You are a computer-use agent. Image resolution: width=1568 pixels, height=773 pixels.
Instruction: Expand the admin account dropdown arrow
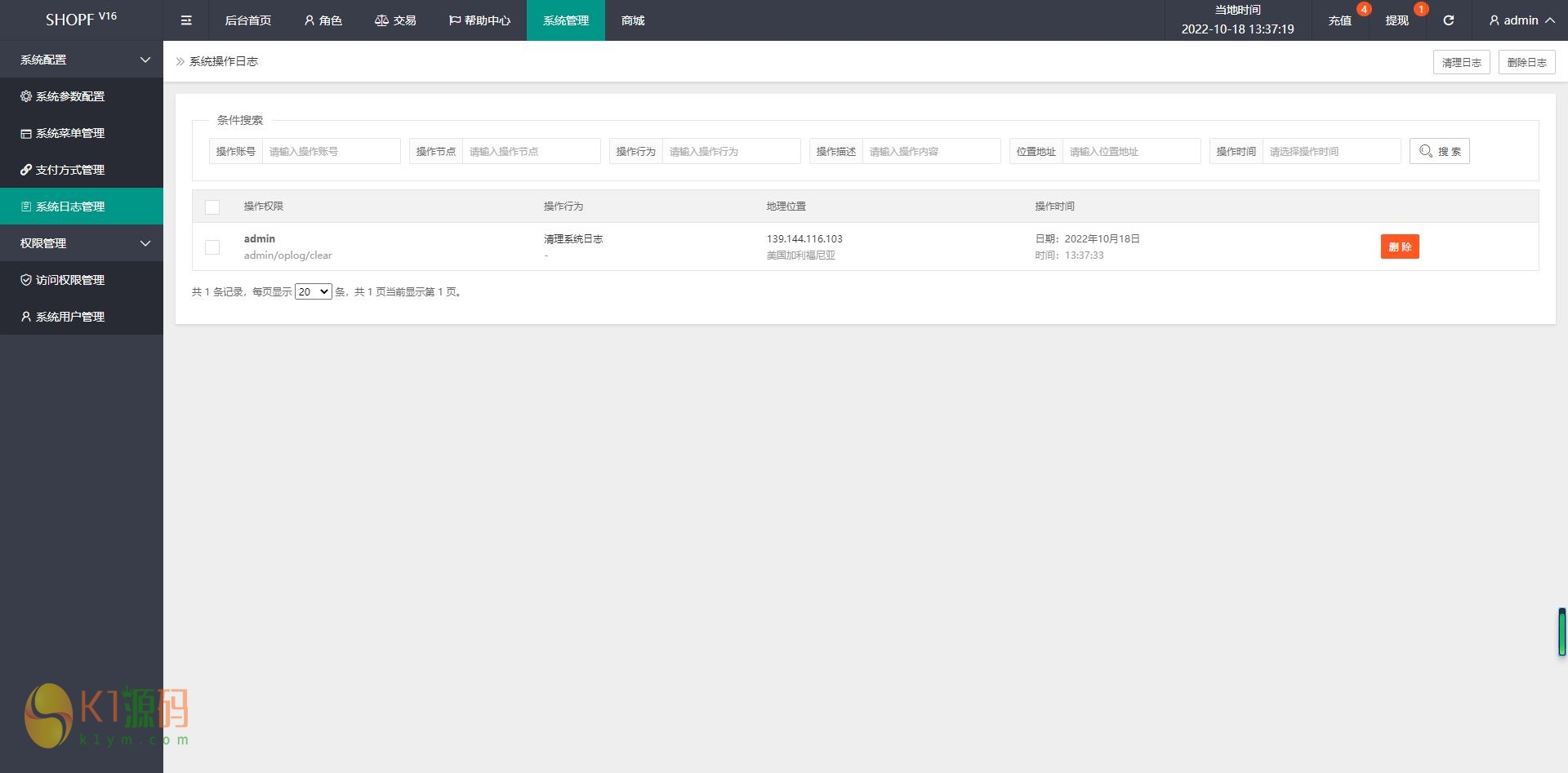[x=1549, y=20]
